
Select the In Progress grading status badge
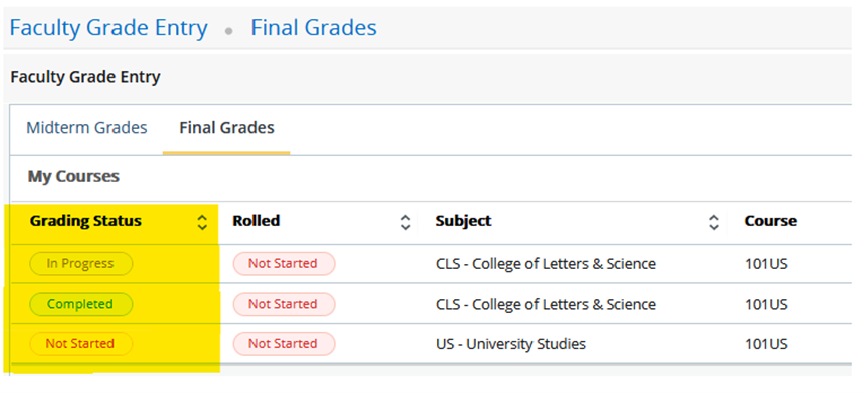pos(81,264)
